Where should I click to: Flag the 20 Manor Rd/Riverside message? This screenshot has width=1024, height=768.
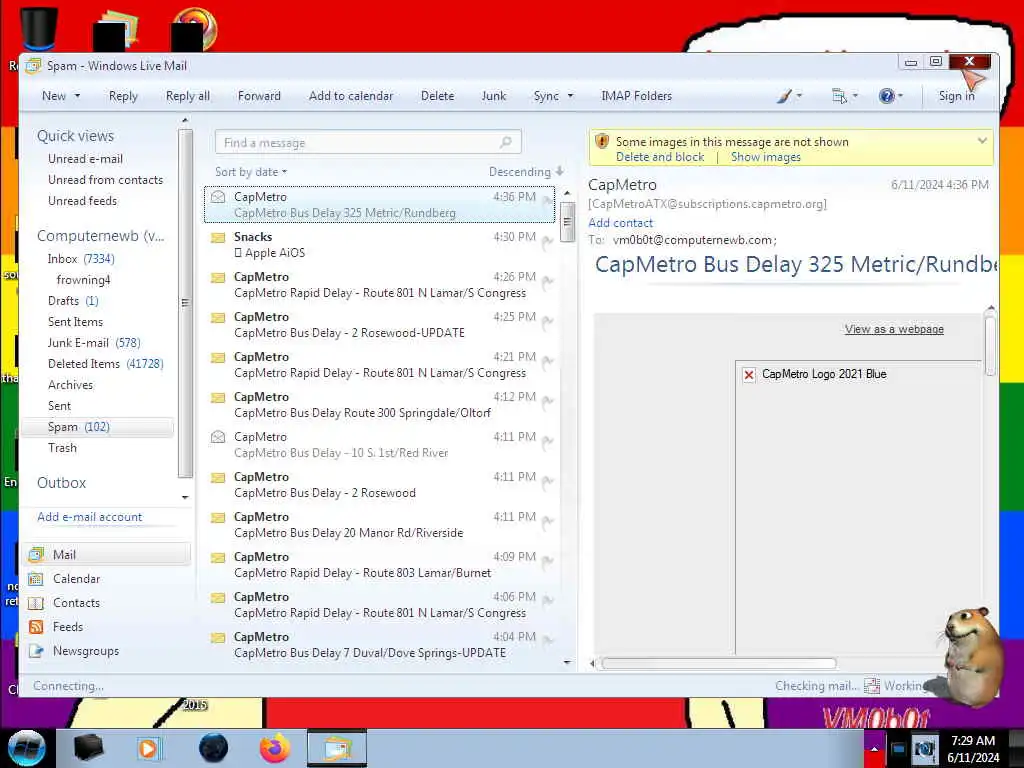pos(547,522)
